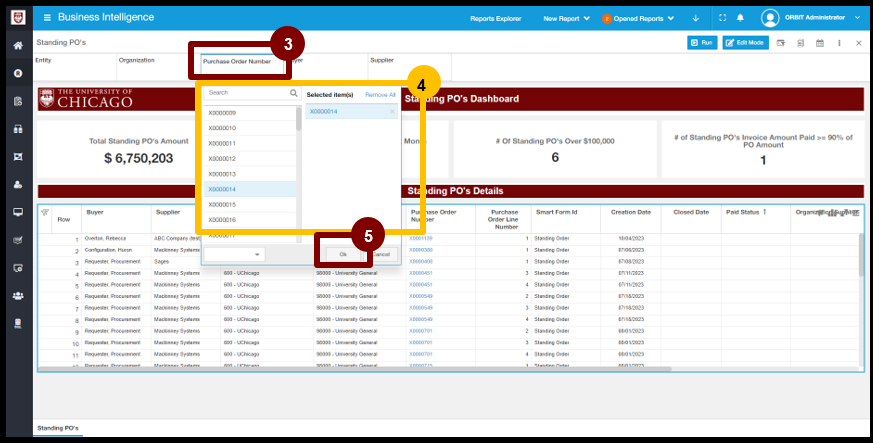Go to Home in the sidebar
The image size is (873, 443).
(18, 46)
